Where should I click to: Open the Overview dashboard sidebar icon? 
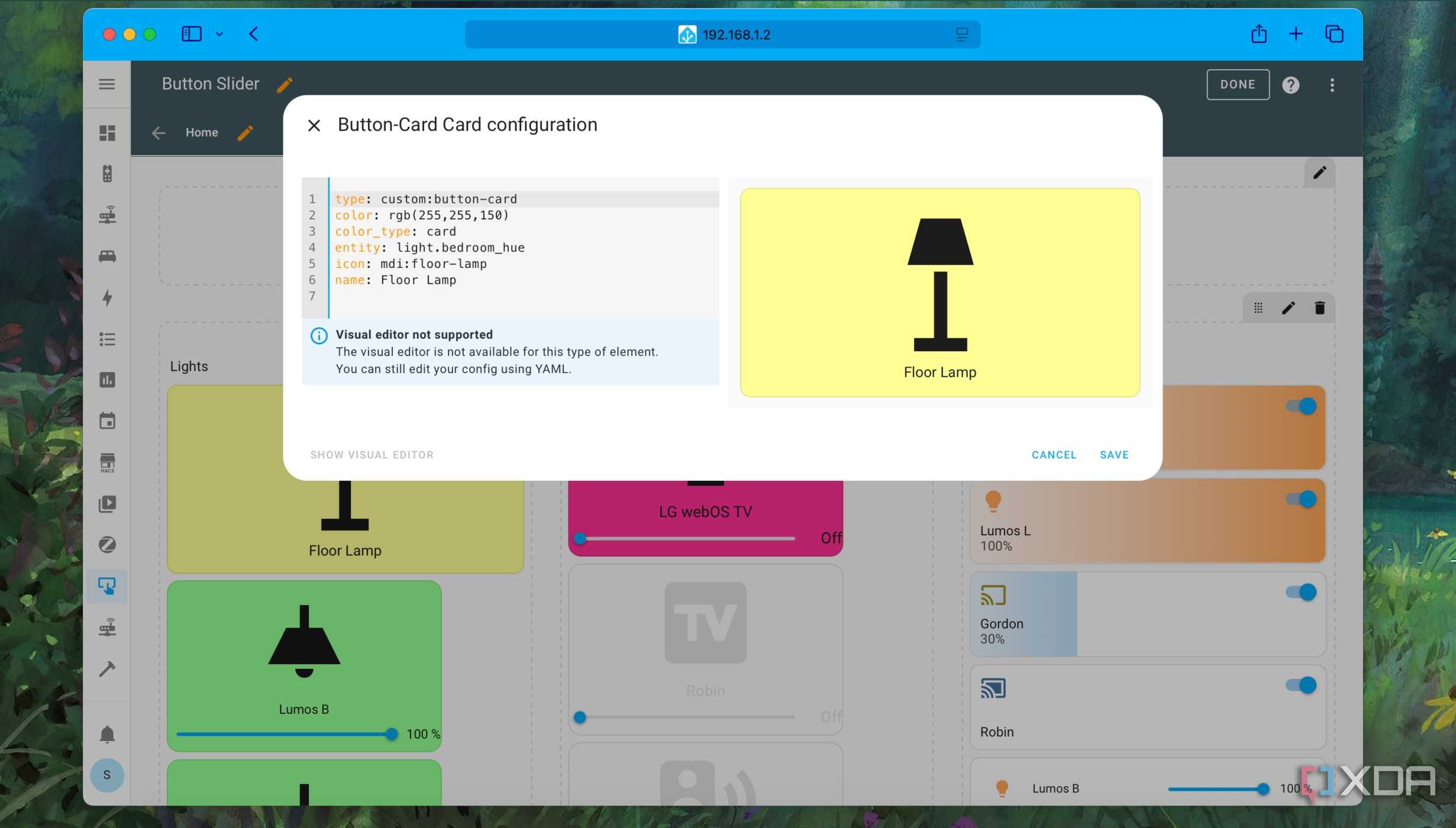[x=107, y=133]
